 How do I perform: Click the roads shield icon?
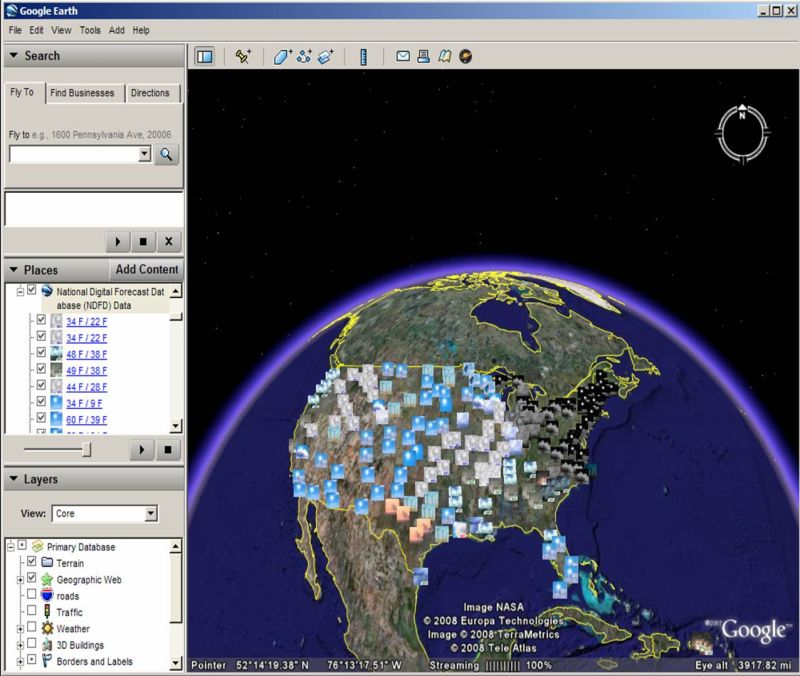click(x=47, y=595)
